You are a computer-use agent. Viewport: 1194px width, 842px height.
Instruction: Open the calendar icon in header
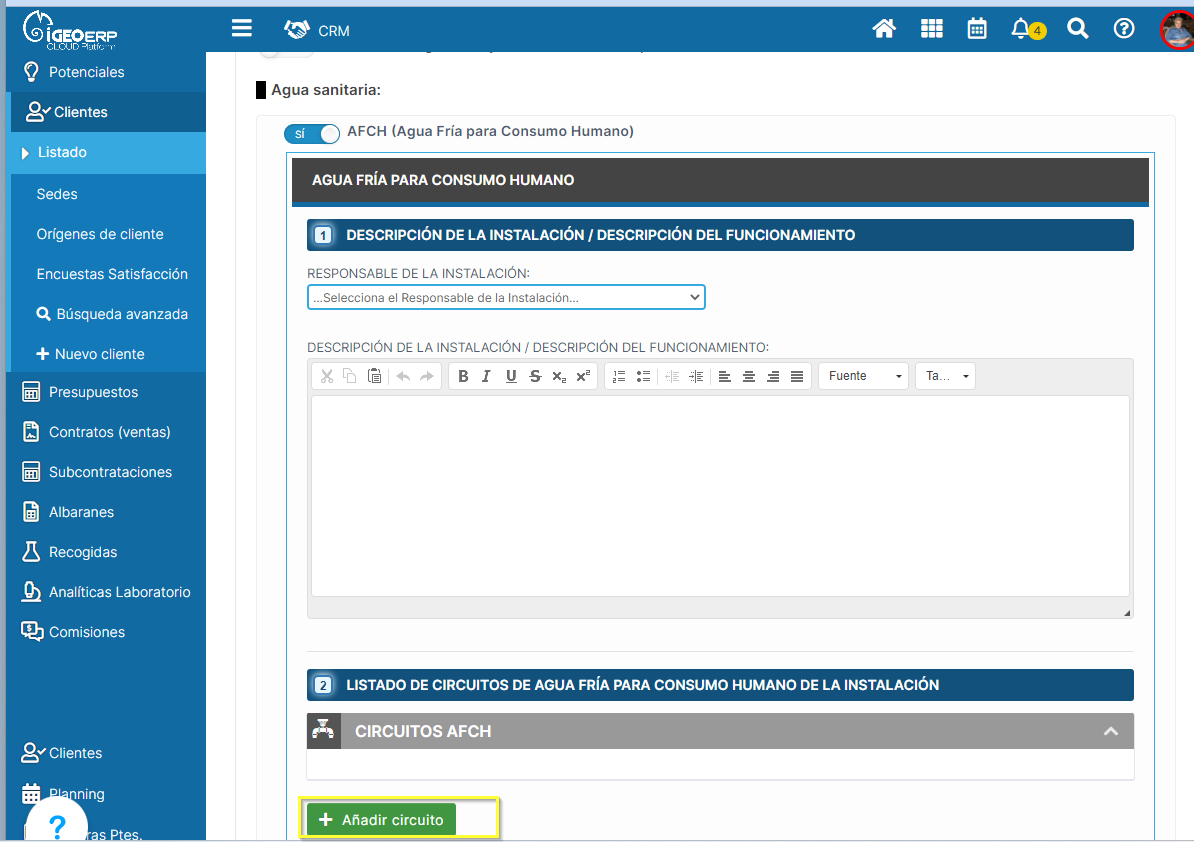(977, 29)
